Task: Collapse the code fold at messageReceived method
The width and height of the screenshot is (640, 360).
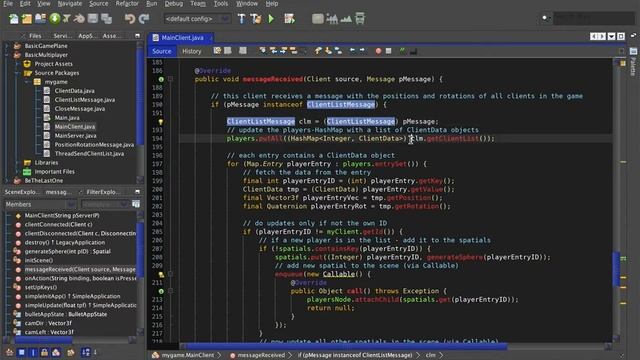Action: (x=170, y=79)
